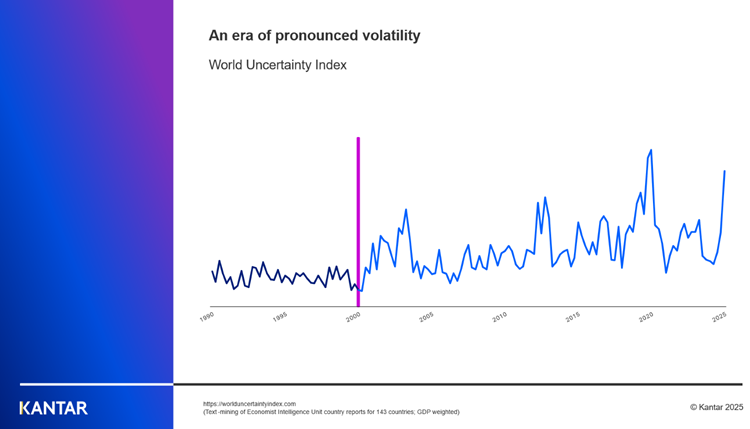Click the © Kantar 2025 copyright text
The height and width of the screenshot is (429, 750).
pos(716,407)
